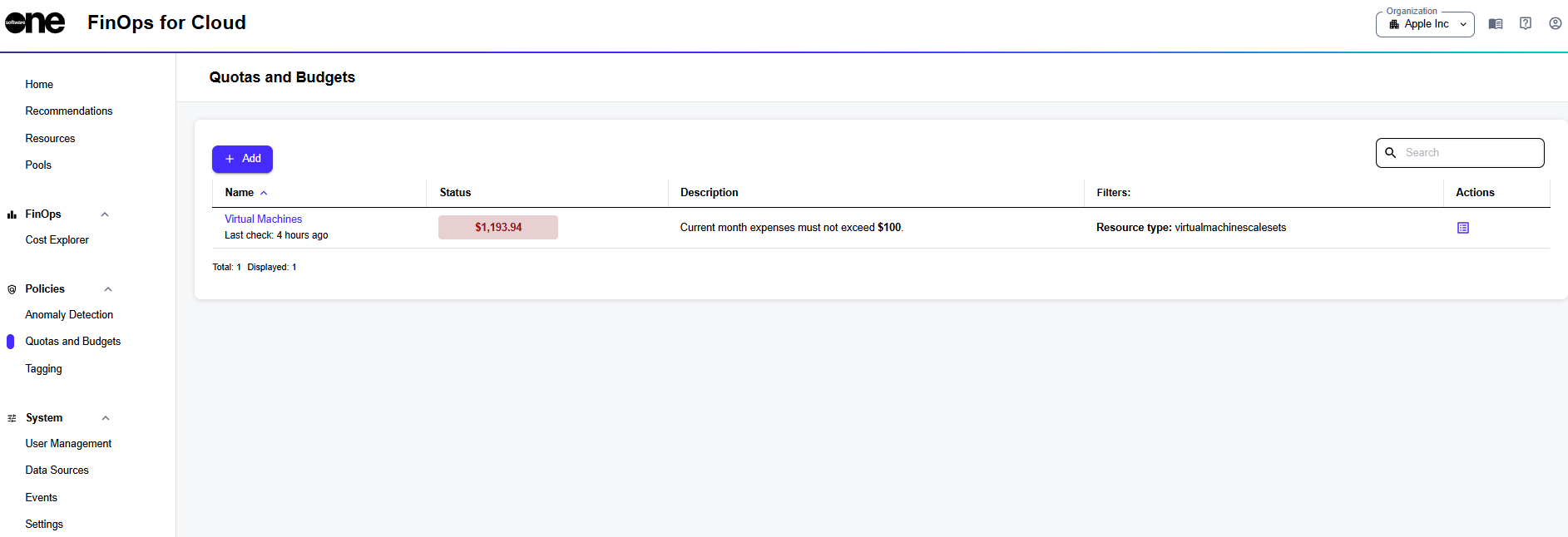The width and height of the screenshot is (1568, 537).
Task: Go to Anomaly Detection page
Action: [x=69, y=315]
